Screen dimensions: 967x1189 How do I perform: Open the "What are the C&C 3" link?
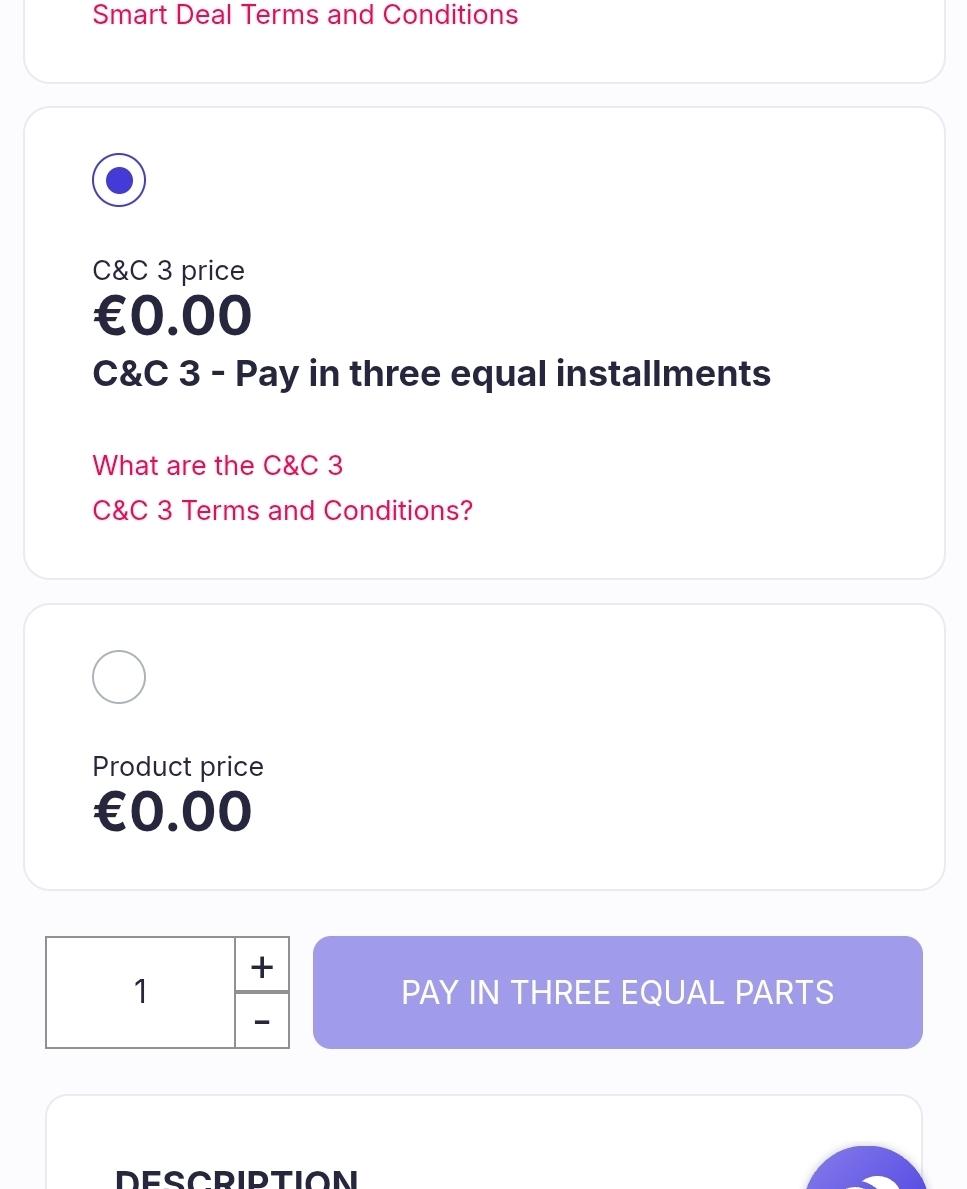click(x=217, y=465)
